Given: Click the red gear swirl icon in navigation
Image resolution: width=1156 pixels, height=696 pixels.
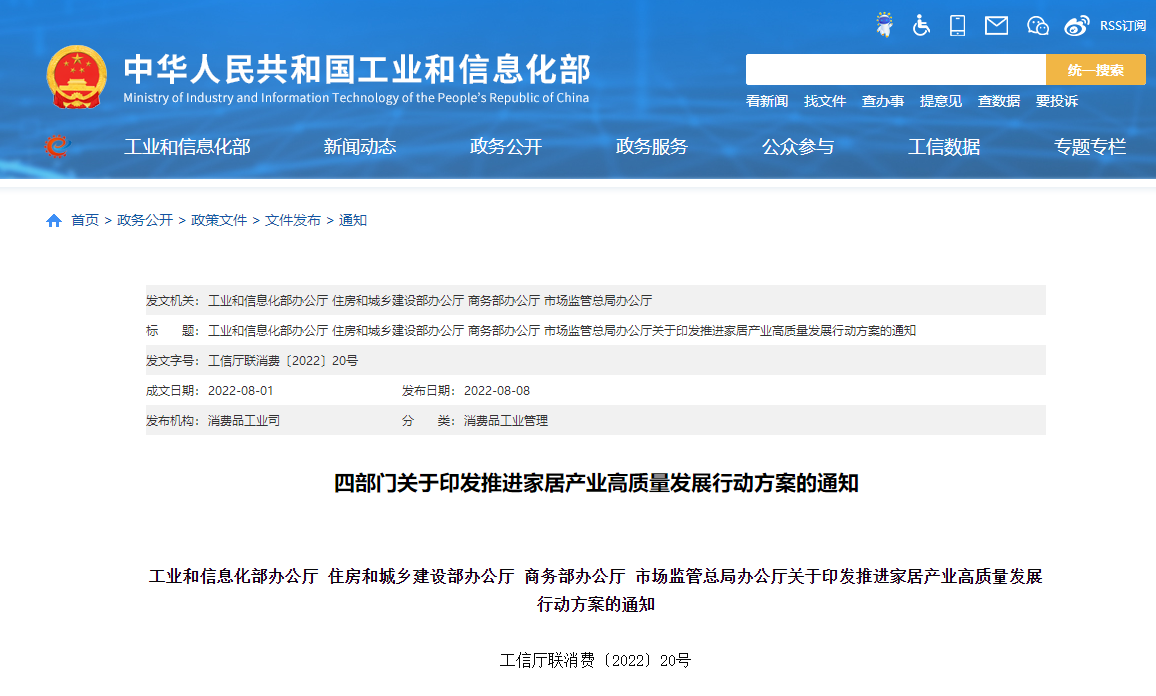Looking at the screenshot, I should coord(56,146).
